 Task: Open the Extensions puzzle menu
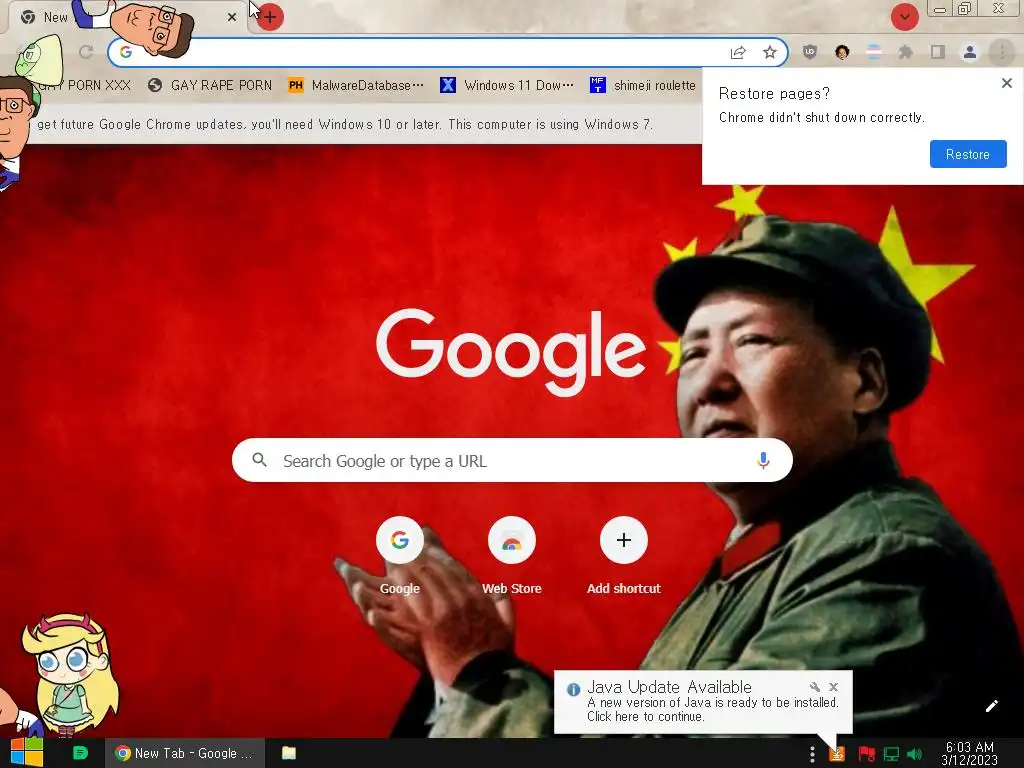(906, 52)
